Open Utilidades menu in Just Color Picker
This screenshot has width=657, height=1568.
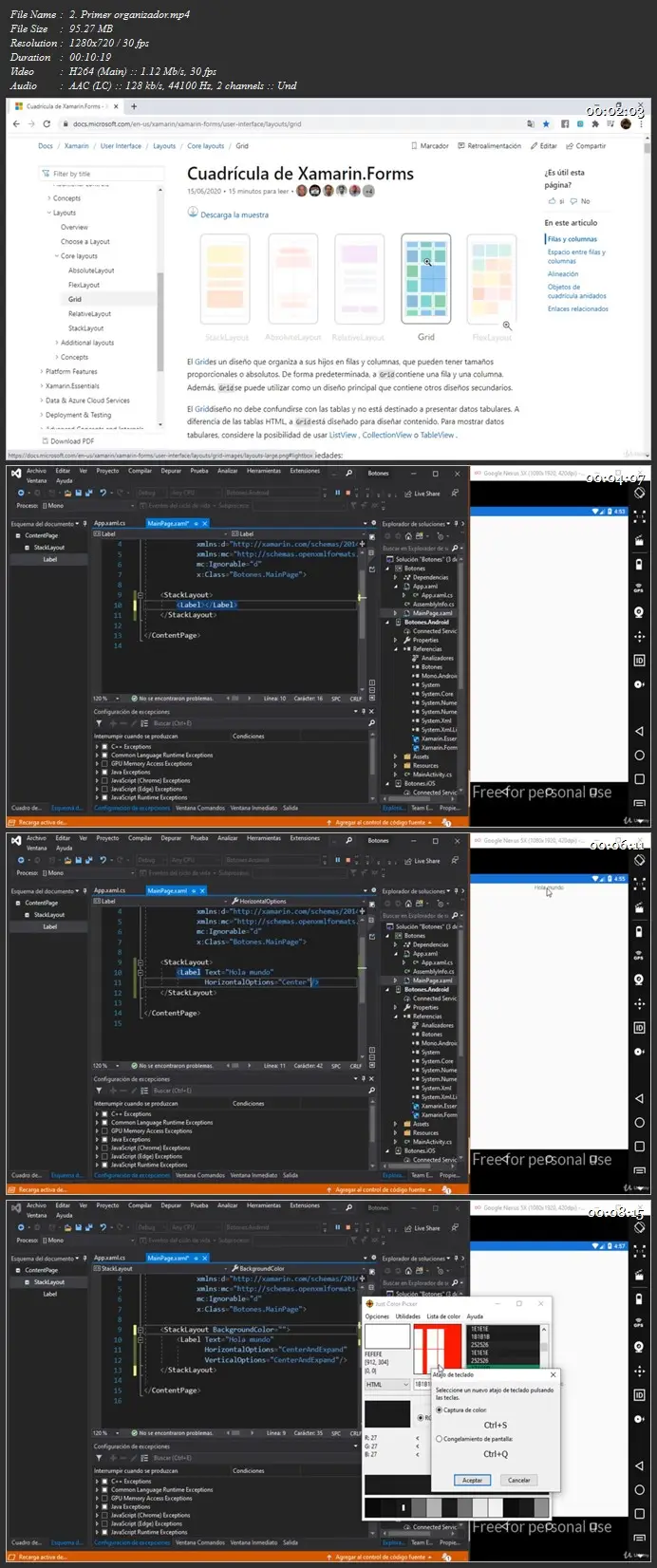[408, 1316]
